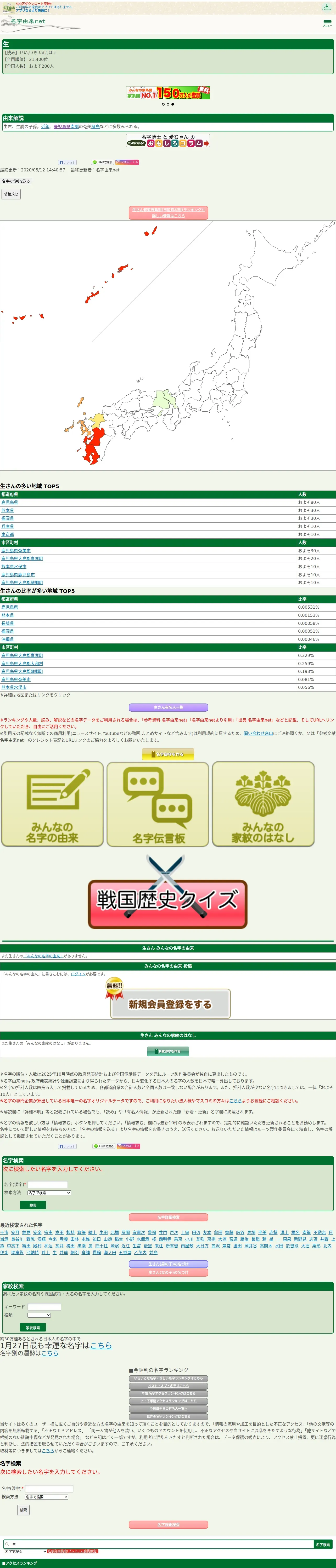Open ベスト・オブ・名字 ranking button

pyautogui.click(x=168, y=1386)
